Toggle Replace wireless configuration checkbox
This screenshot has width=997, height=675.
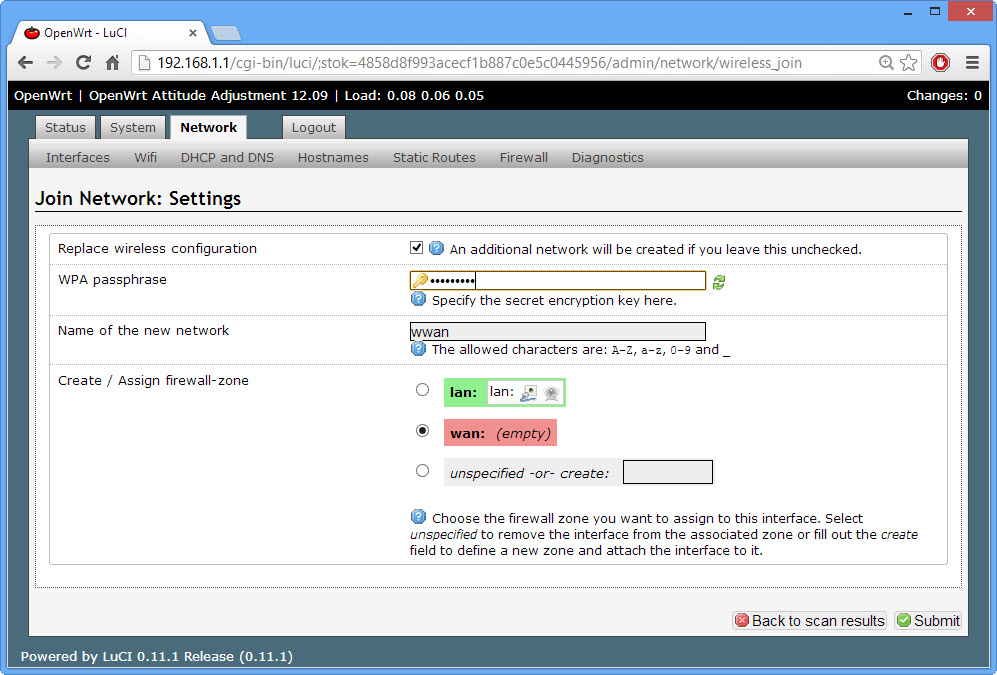416,247
